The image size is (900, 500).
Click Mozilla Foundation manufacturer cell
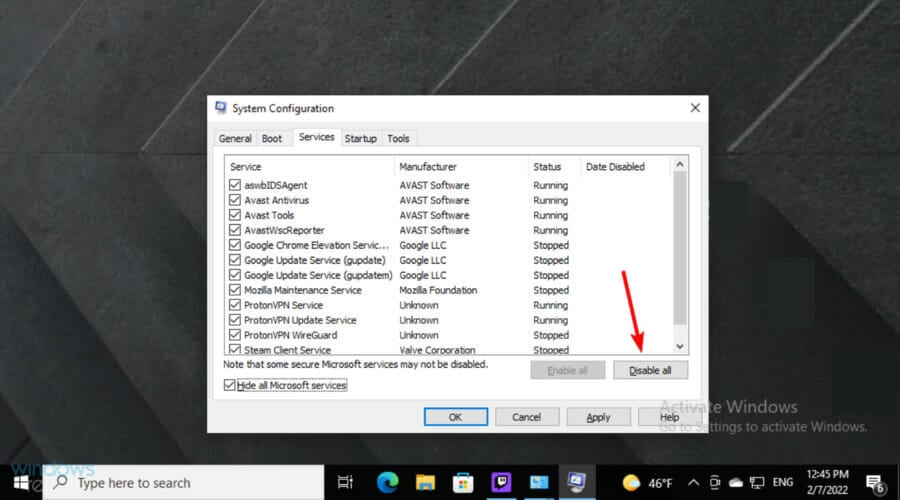pos(439,290)
